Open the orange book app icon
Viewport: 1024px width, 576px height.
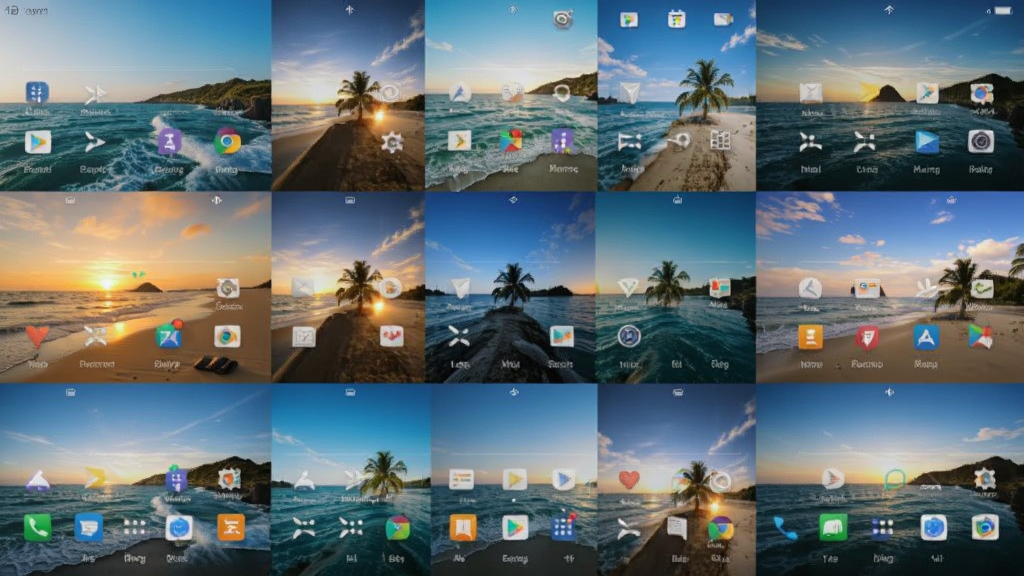coord(462,528)
